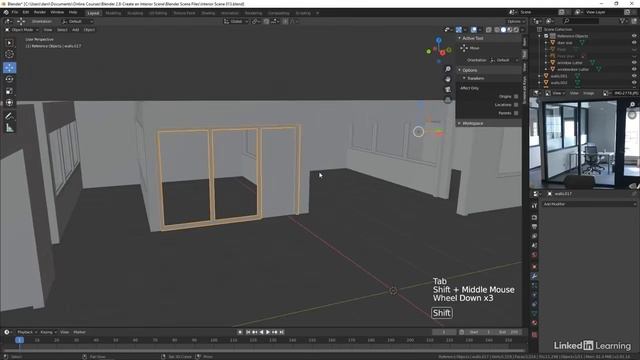640x360 pixels.
Task: Open the Object Mode dropdown
Action: (x=22, y=30)
